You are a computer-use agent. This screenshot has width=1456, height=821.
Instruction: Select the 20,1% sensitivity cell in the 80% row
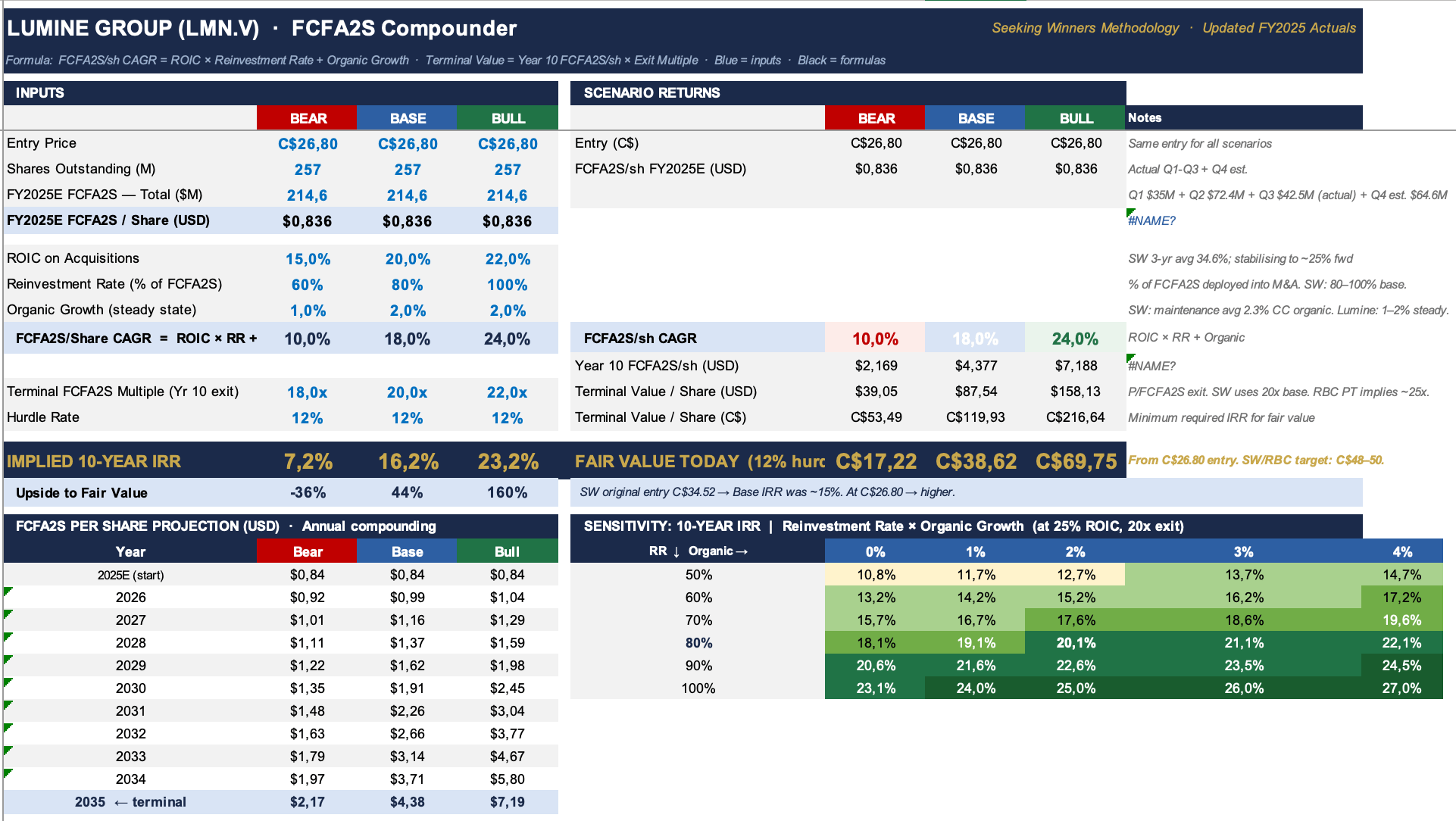[x=1076, y=643]
